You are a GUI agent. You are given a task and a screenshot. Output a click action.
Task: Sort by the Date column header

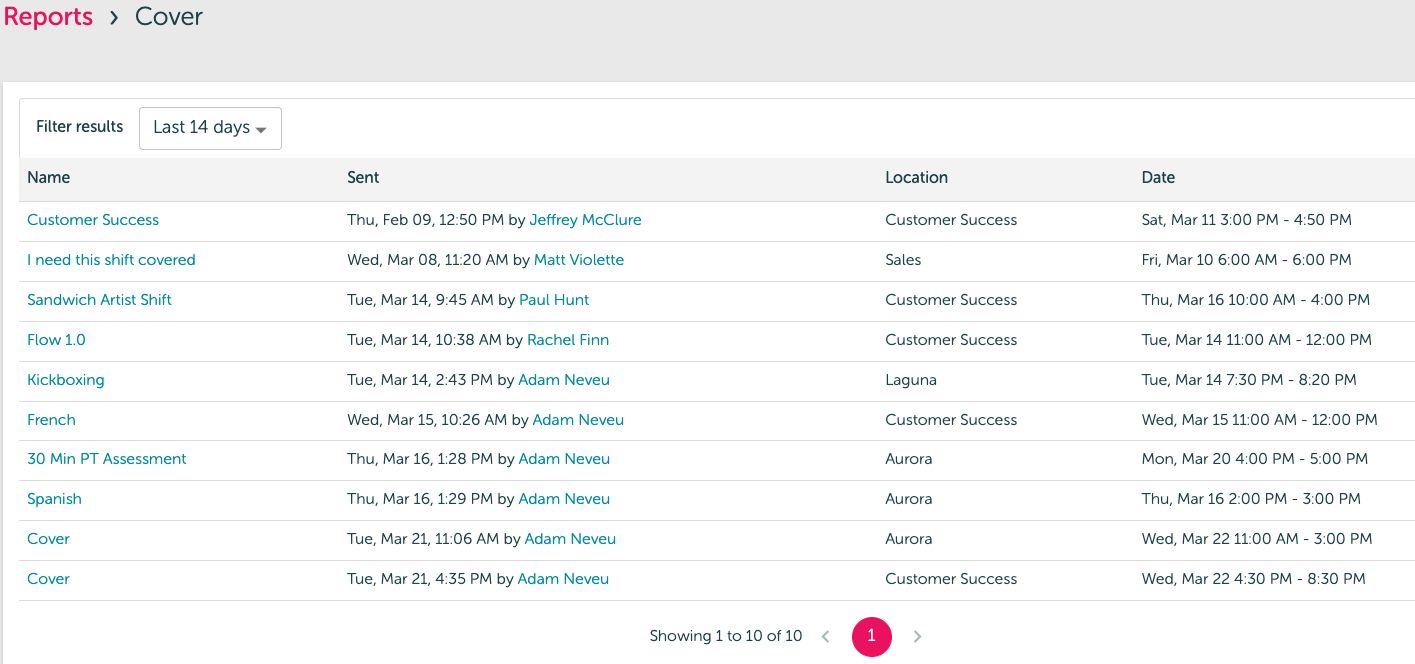[x=1158, y=177]
